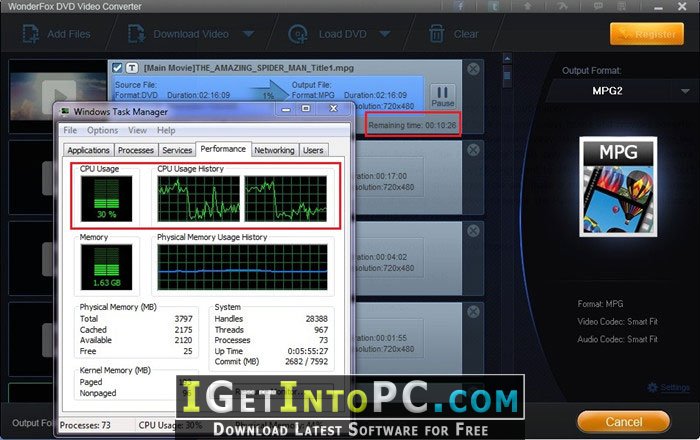
Task: Click the Cancel button
Action: point(624,422)
